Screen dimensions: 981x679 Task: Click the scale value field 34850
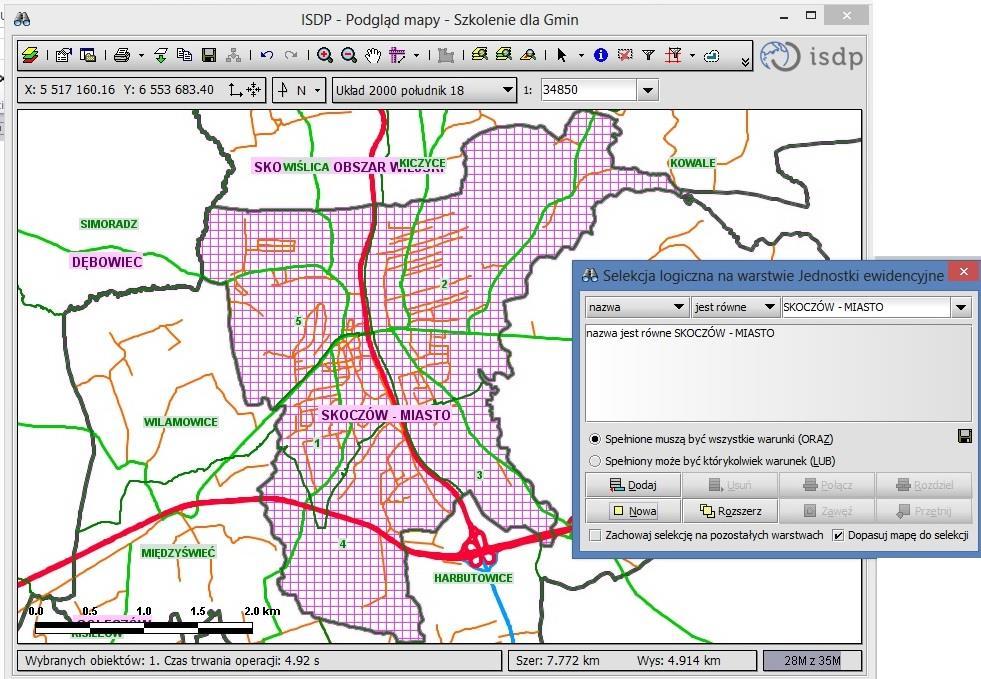click(x=589, y=90)
